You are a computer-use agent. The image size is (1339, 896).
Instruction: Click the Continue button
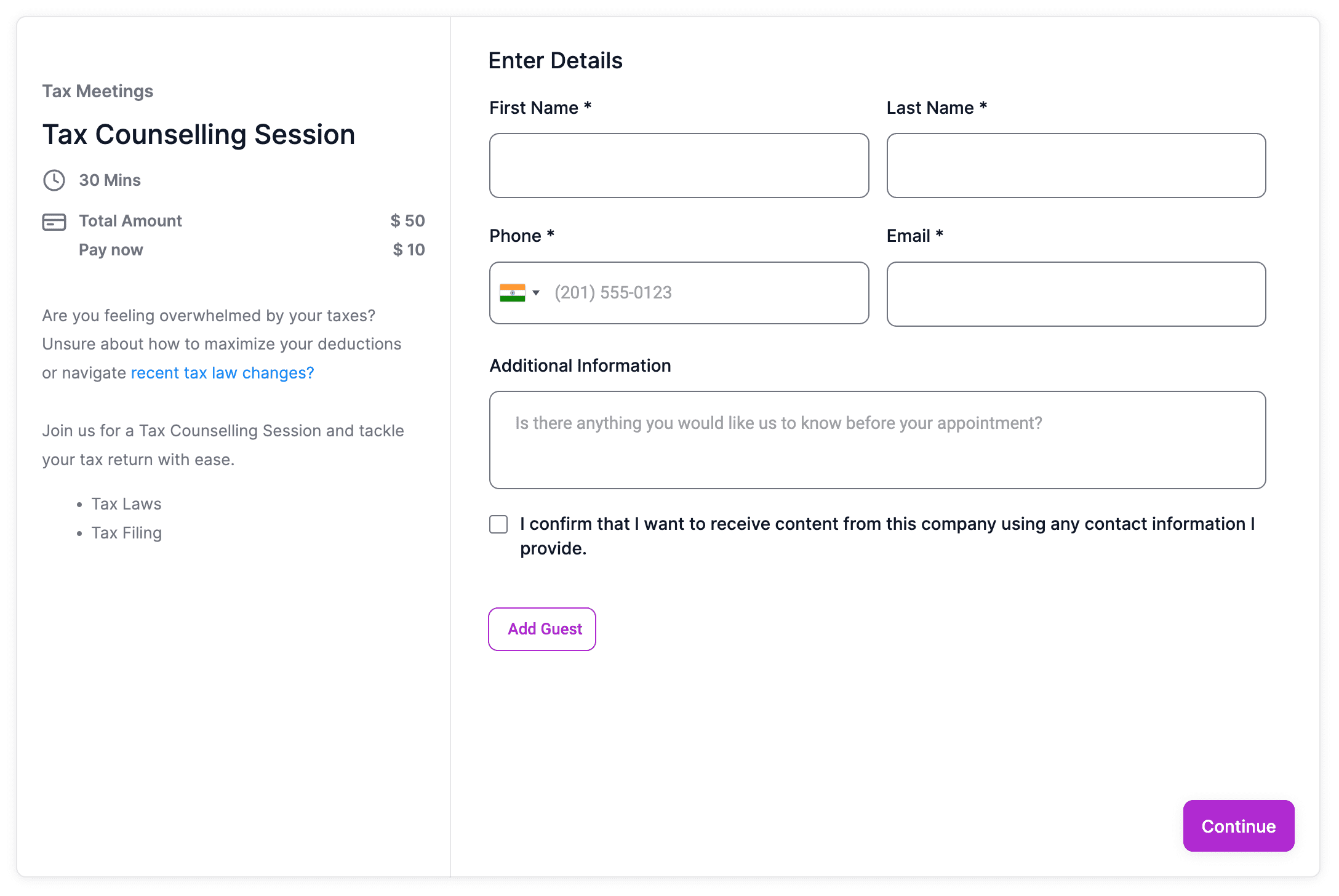[x=1239, y=826]
